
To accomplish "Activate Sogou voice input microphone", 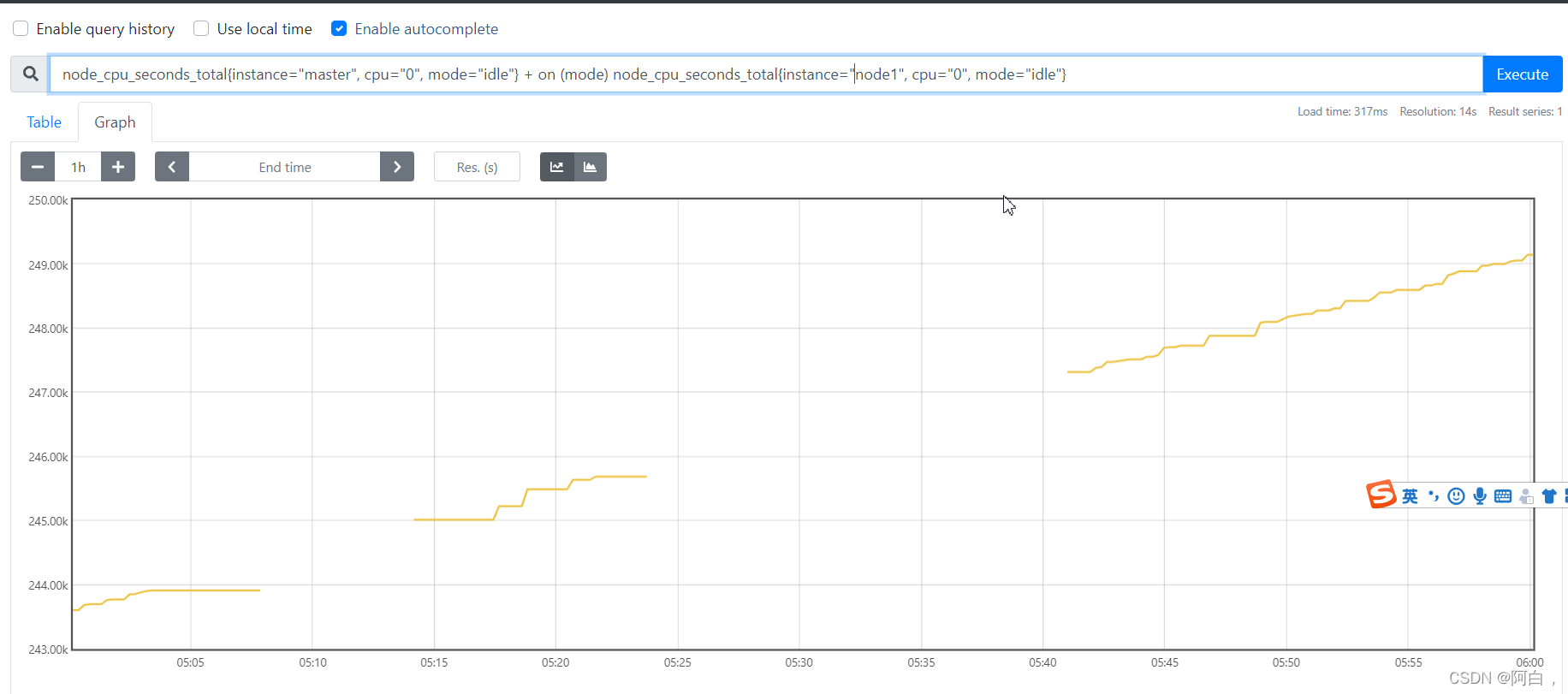I will point(1480,496).
